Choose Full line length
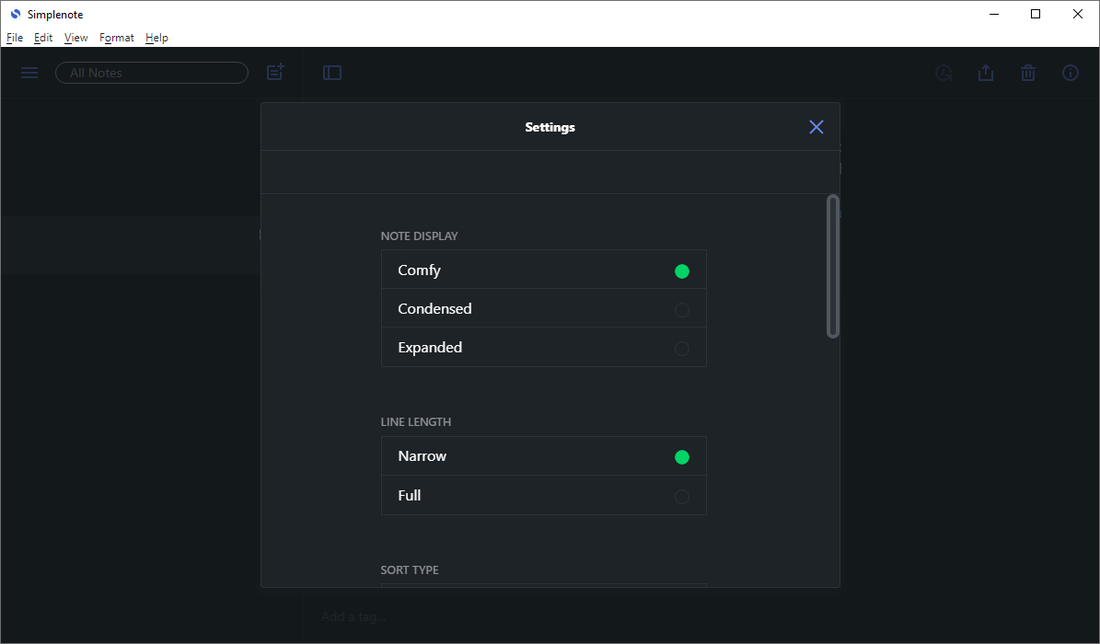Viewport: 1100px width, 644px height. (543, 495)
